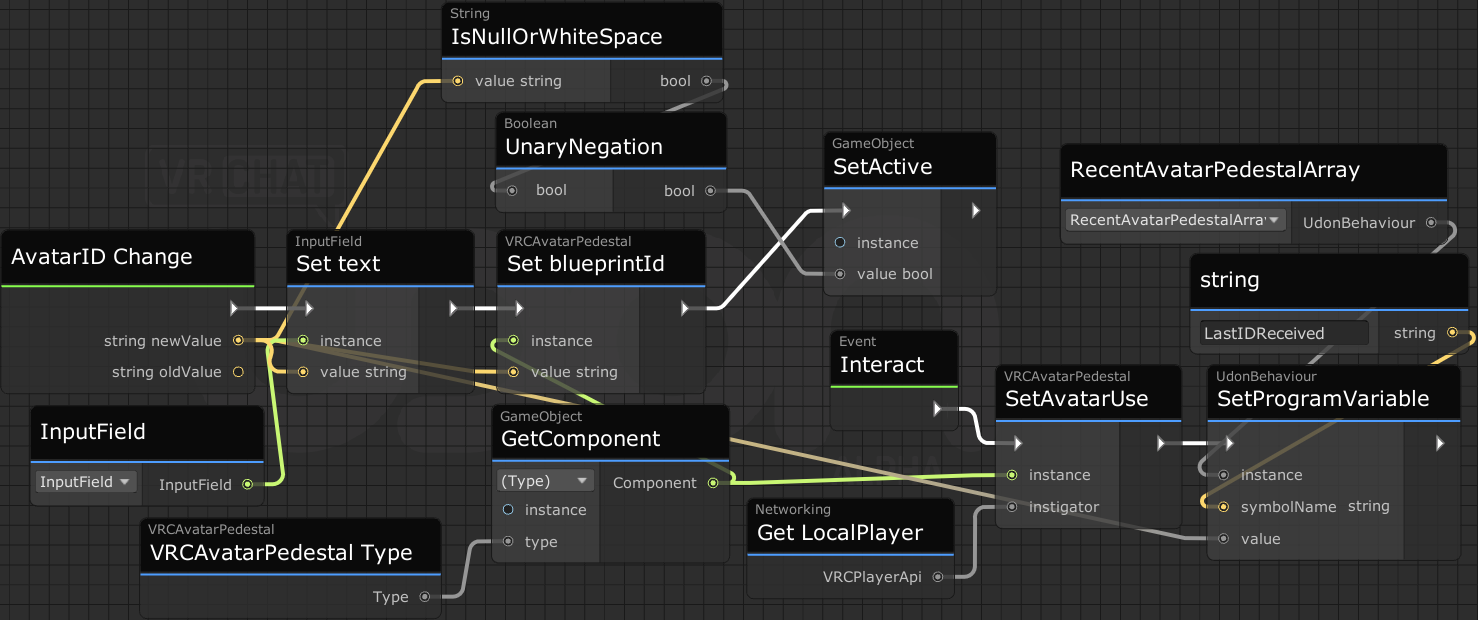Screen dimensions: 1478x620
Task: Click the string oldValue output port
Action: click(238, 372)
